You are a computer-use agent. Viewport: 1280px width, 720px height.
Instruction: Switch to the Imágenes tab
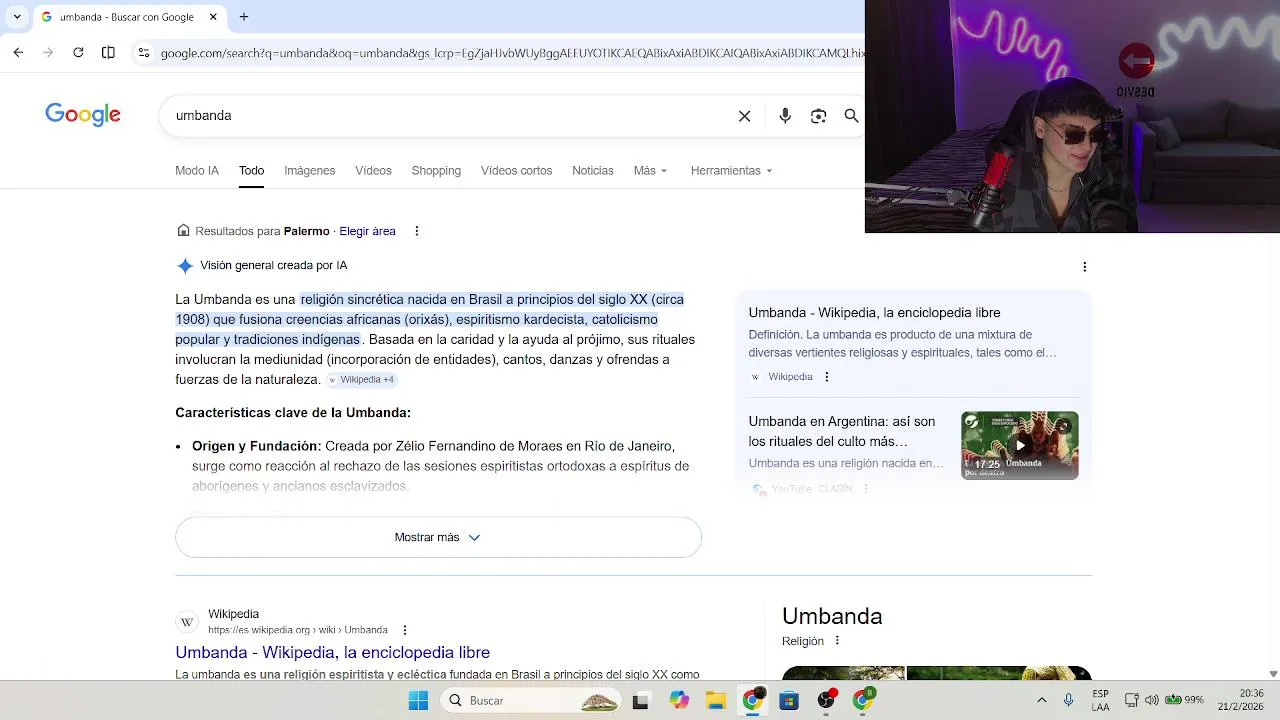tap(309, 170)
